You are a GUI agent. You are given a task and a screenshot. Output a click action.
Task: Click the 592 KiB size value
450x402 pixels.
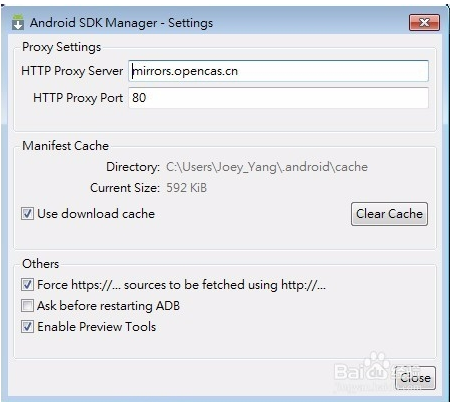pyautogui.click(x=186, y=188)
